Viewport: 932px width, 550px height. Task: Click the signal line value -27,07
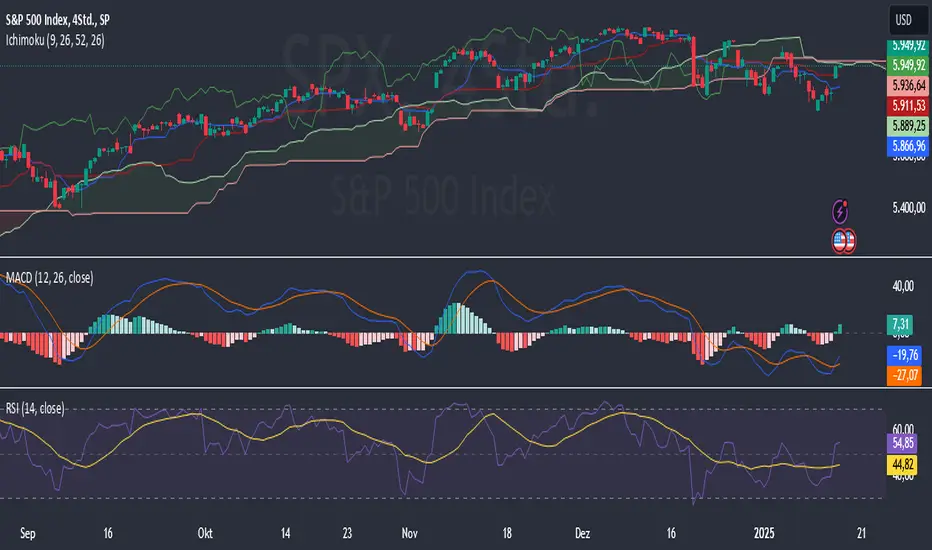(x=905, y=375)
